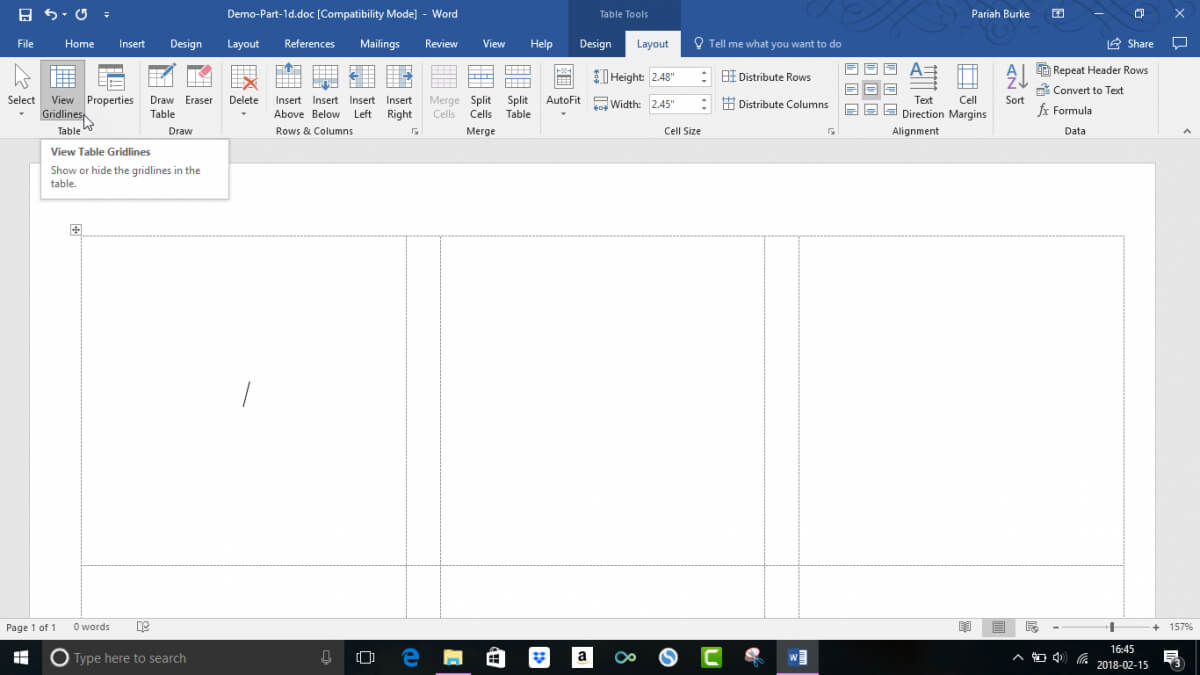
Task: Switch to Print Layout view
Action: click(x=997, y=627)
